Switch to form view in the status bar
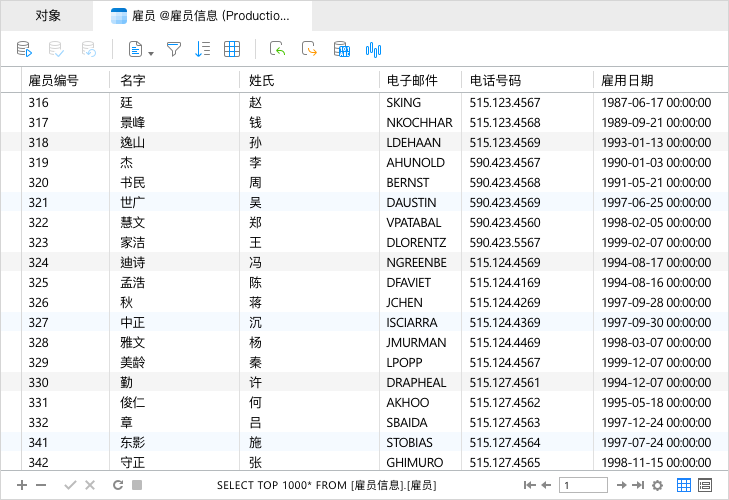The width and height of the screenshot is (729, 500). tap(705, 485)
